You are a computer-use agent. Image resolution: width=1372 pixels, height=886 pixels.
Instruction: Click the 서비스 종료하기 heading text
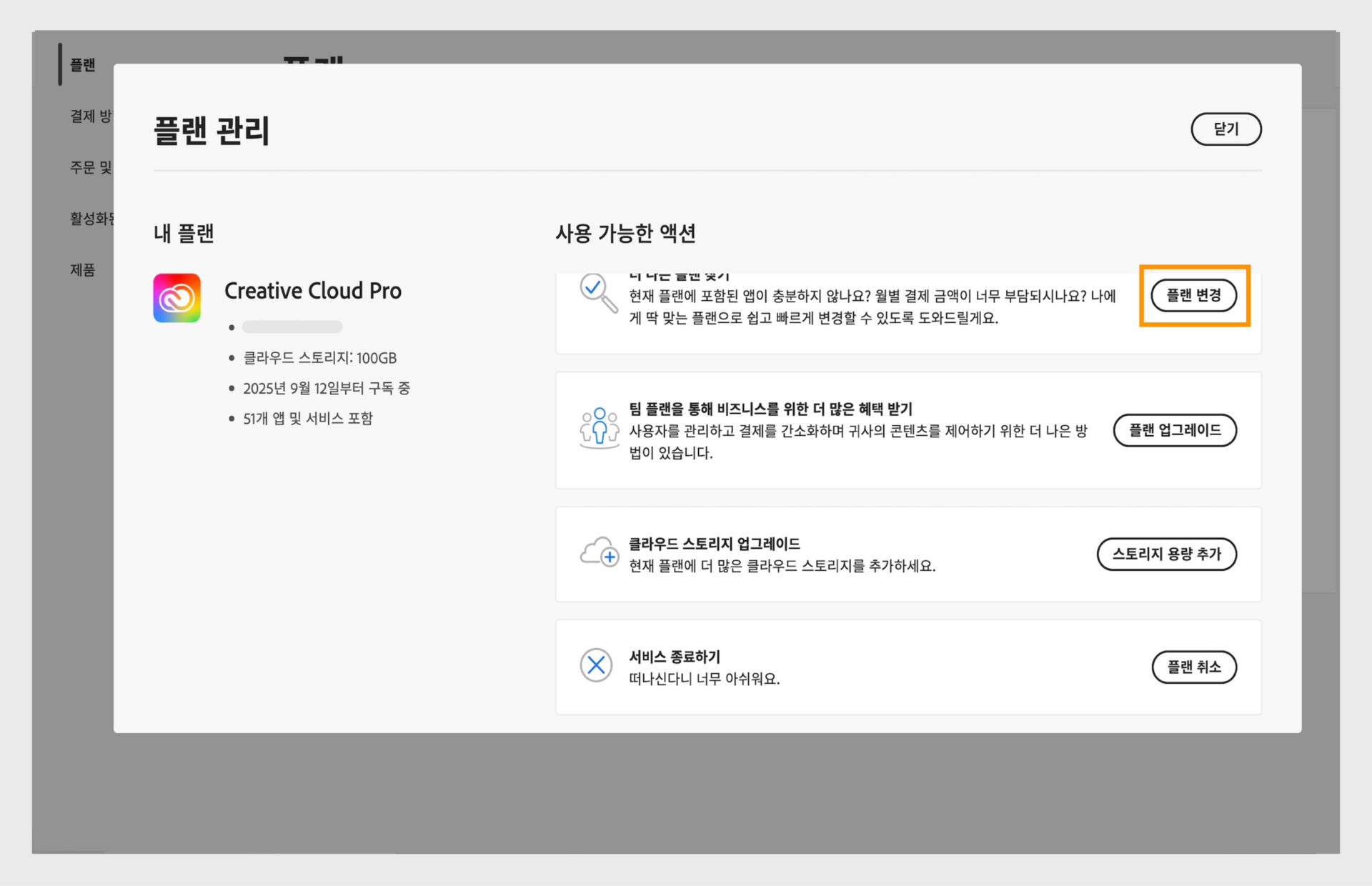pos(675,656)
